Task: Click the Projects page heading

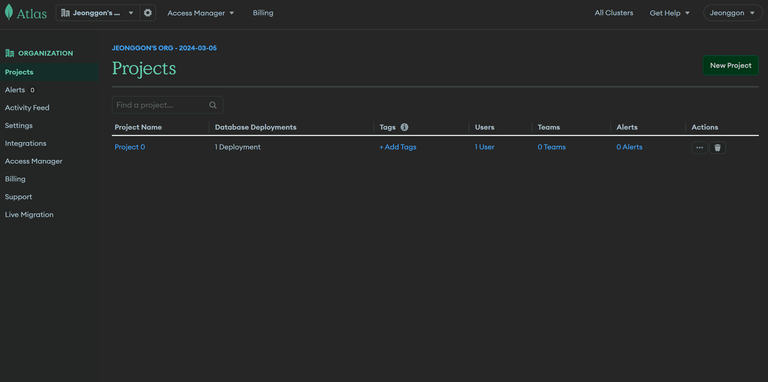Action: 144,69
